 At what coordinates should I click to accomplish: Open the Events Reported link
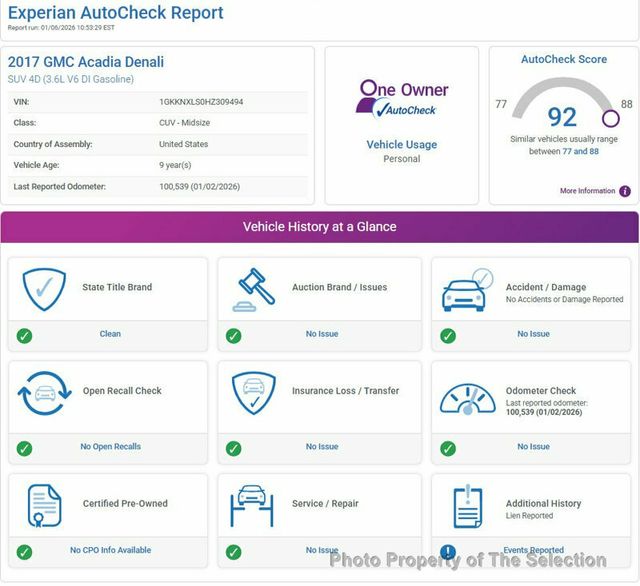coord(533,551)
